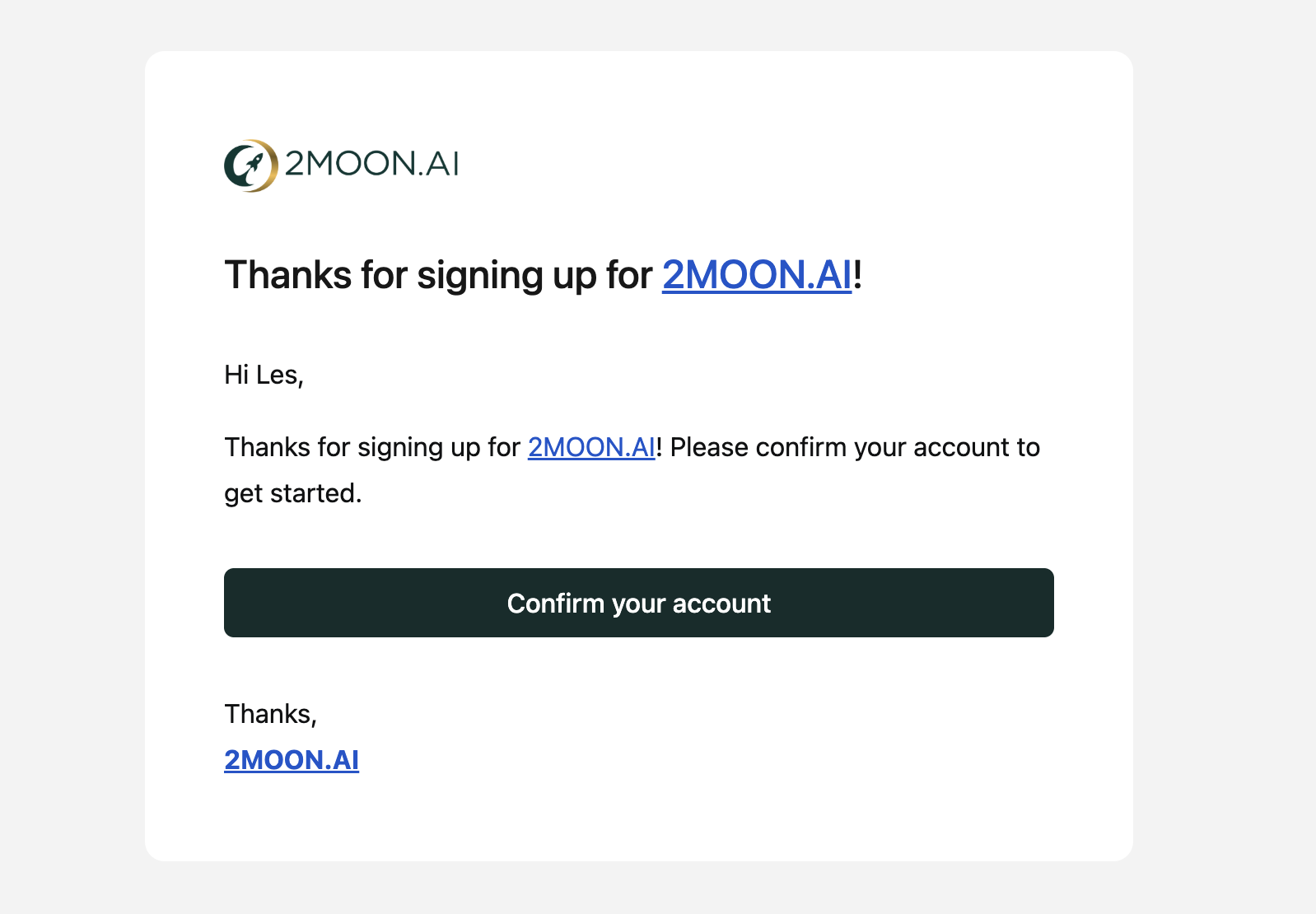Open the 2MOON.AI signature link
This screenshot has height=914, width=1316.
[292, 760]
